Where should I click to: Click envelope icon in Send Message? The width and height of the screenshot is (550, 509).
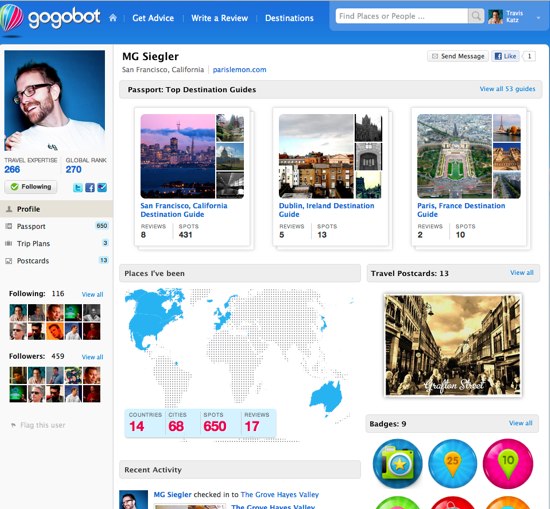(x=435, y=56)
